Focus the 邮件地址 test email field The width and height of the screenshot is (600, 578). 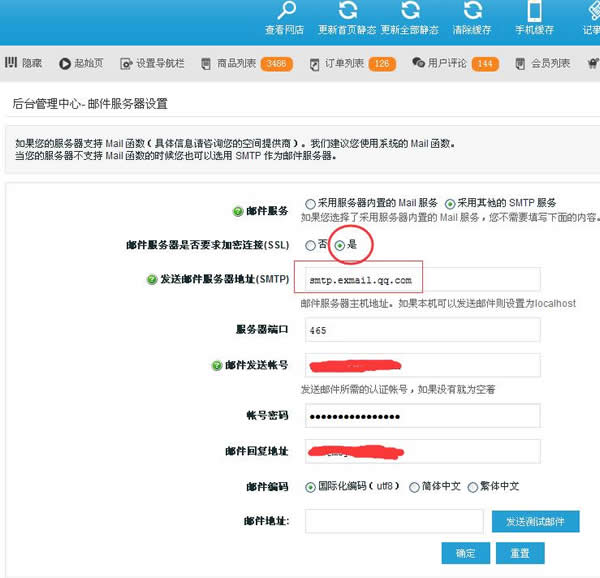394,521
